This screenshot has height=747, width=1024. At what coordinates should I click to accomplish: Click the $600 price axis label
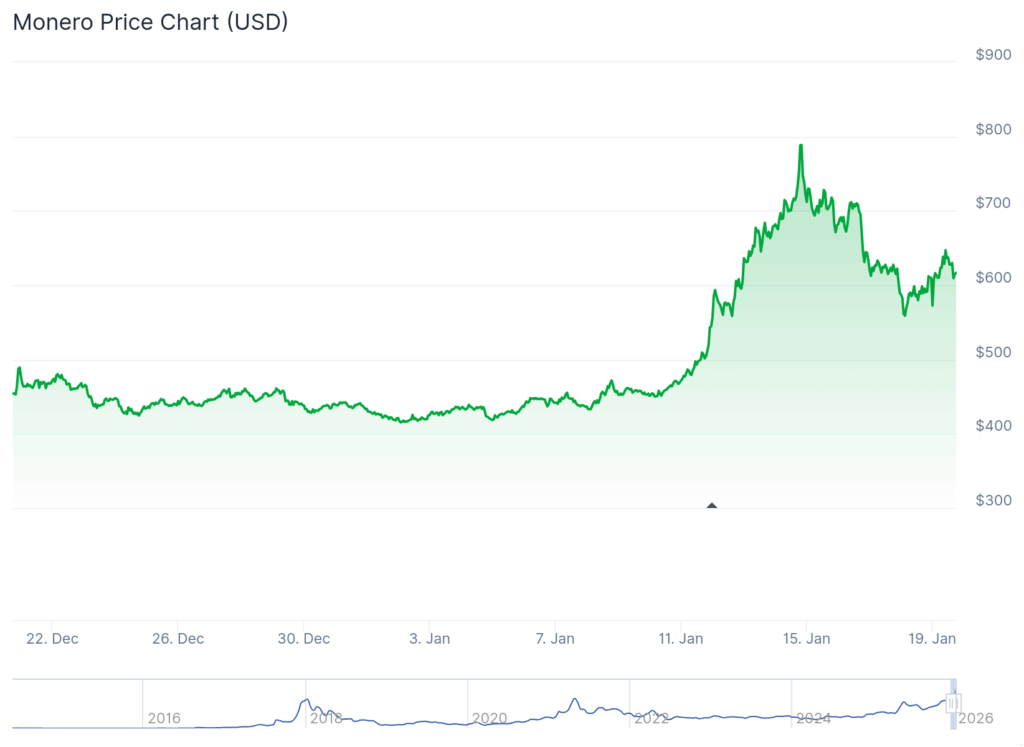(993, 278)
